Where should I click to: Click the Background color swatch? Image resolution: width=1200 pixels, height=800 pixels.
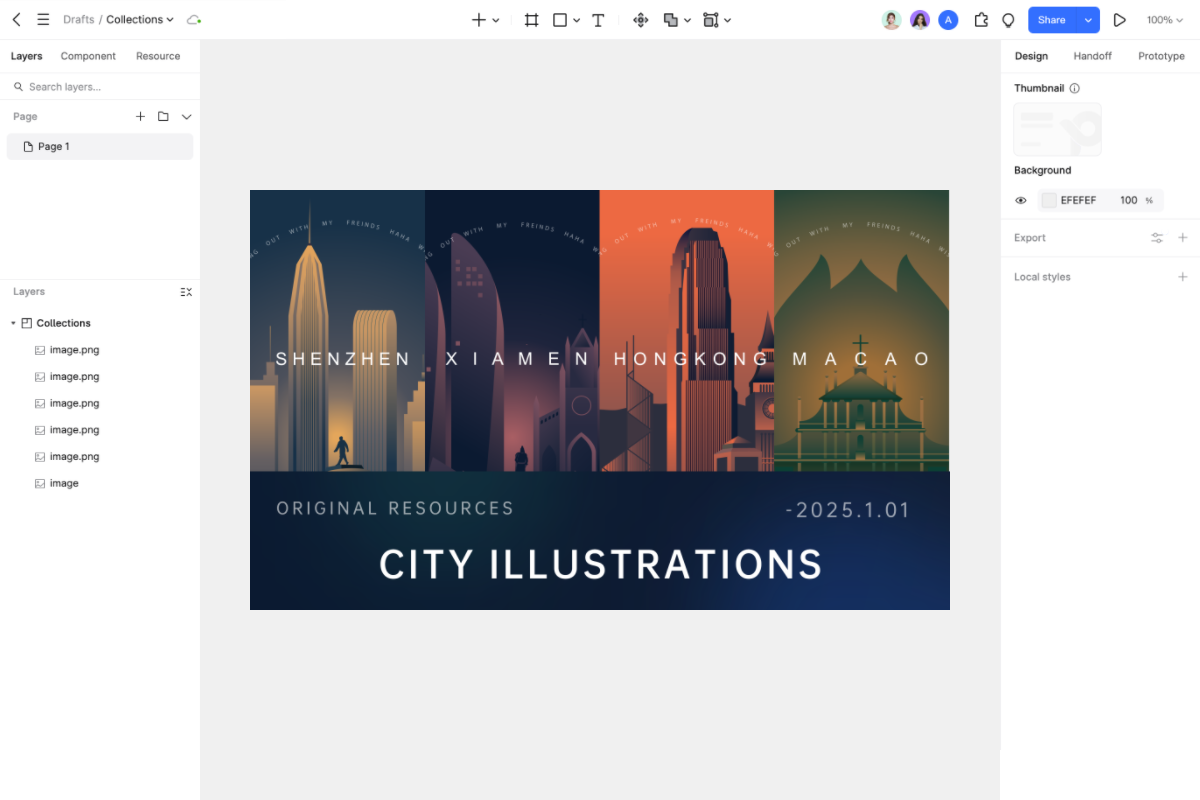coord(1049,200)
